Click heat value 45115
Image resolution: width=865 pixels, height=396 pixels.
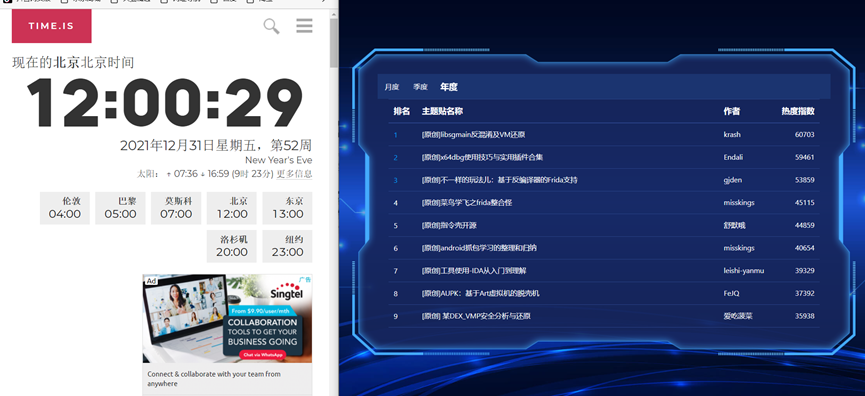[804, 202]
